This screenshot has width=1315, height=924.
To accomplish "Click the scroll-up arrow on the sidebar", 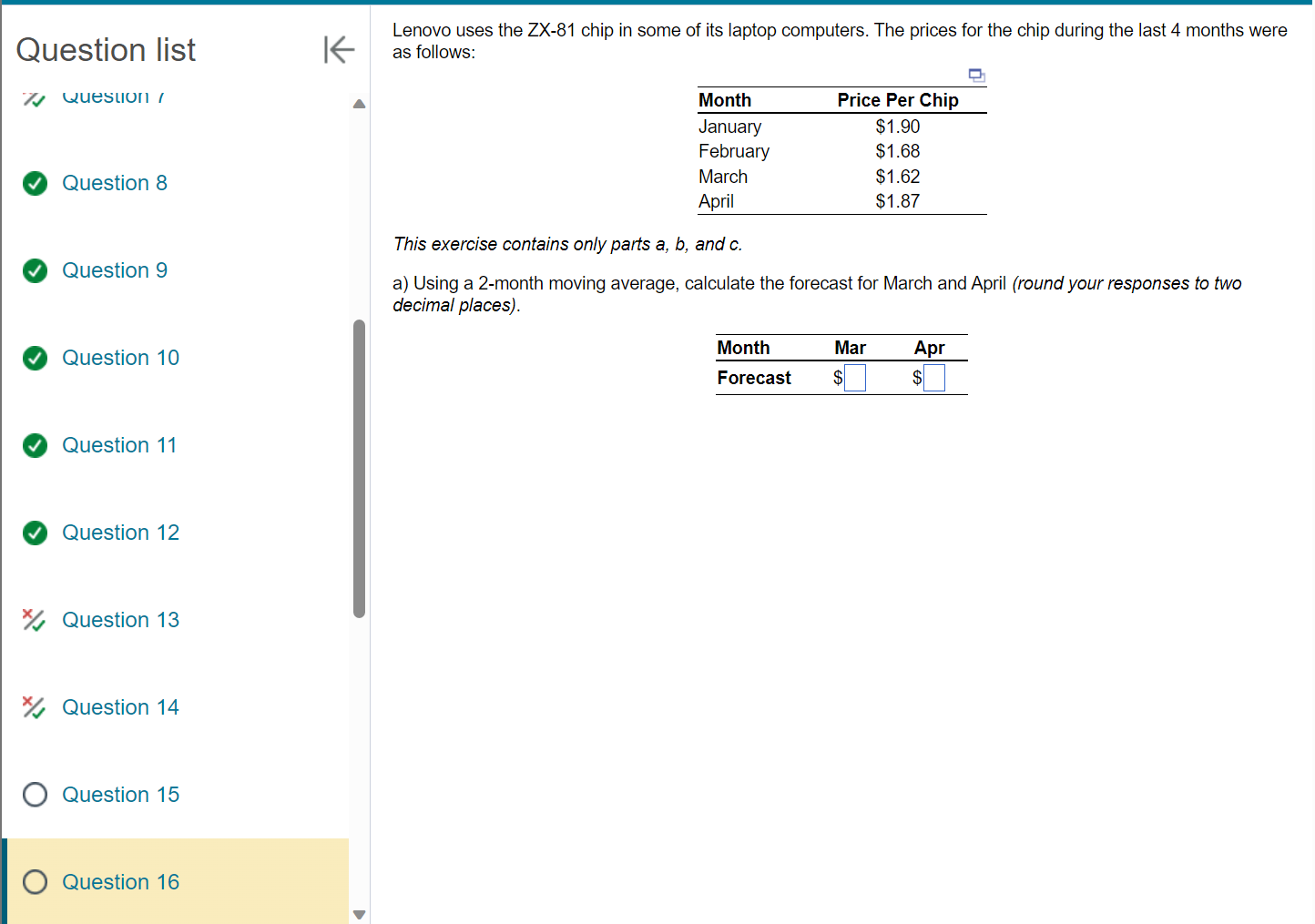I will (x=359, y=104).
